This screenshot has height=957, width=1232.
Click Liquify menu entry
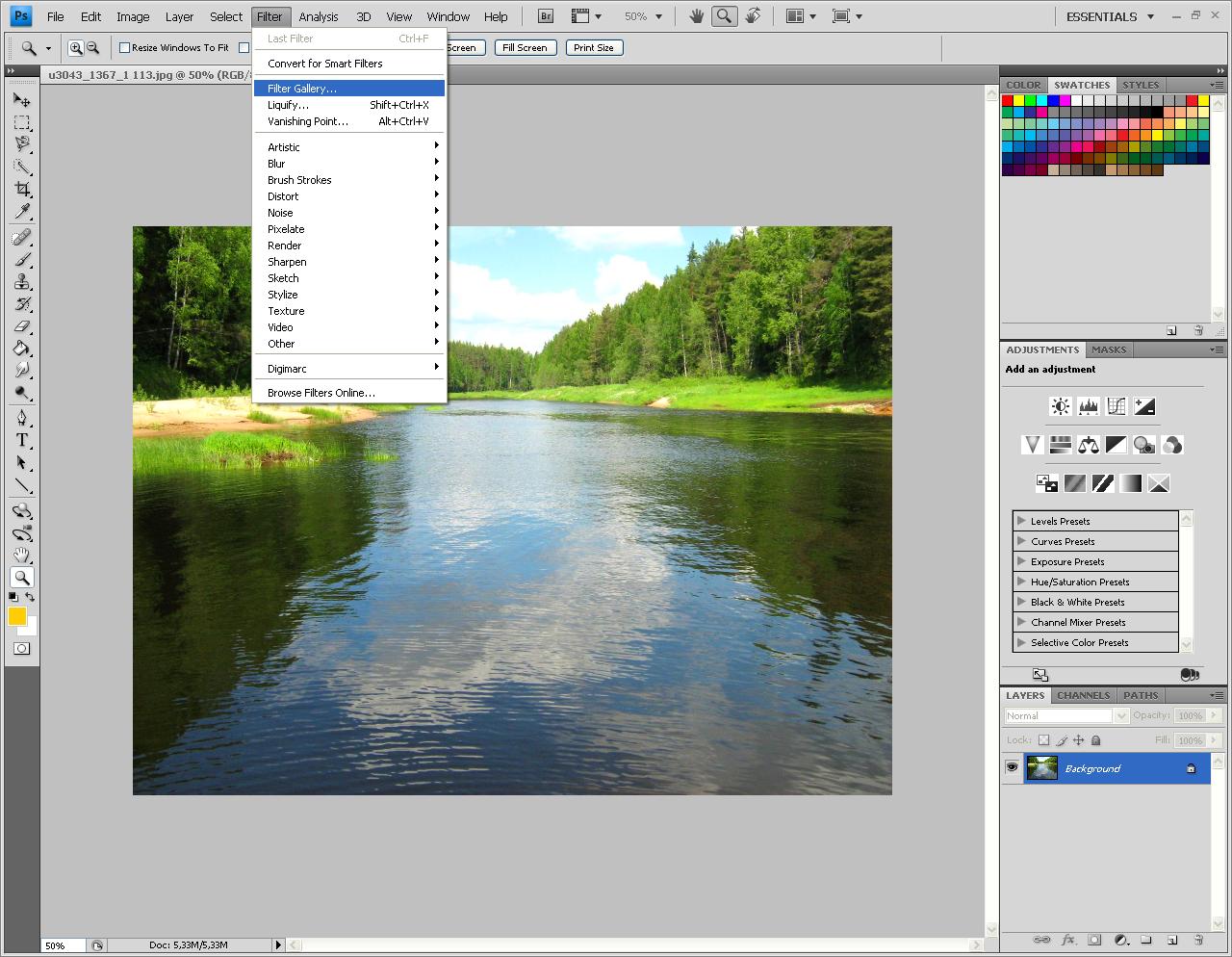(349, 105)
